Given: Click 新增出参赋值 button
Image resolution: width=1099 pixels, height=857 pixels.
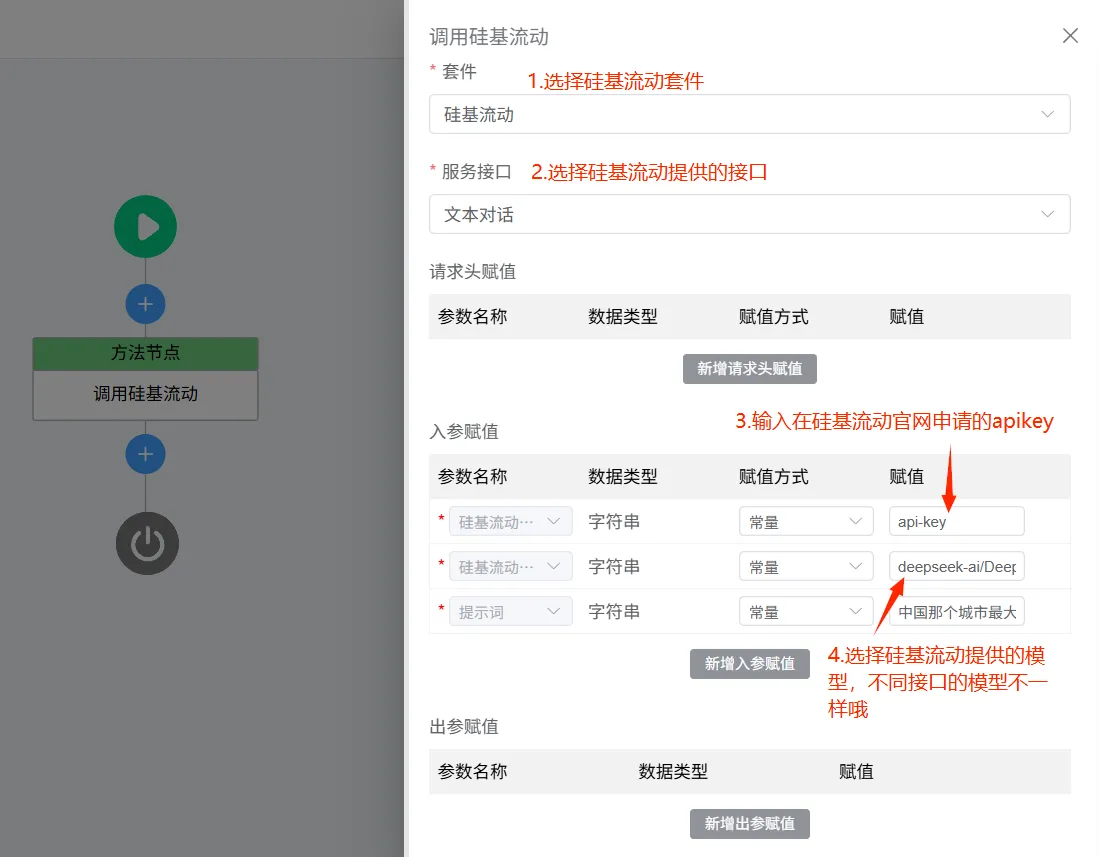Looking at the screenshot, I should (x=749, y=824).
